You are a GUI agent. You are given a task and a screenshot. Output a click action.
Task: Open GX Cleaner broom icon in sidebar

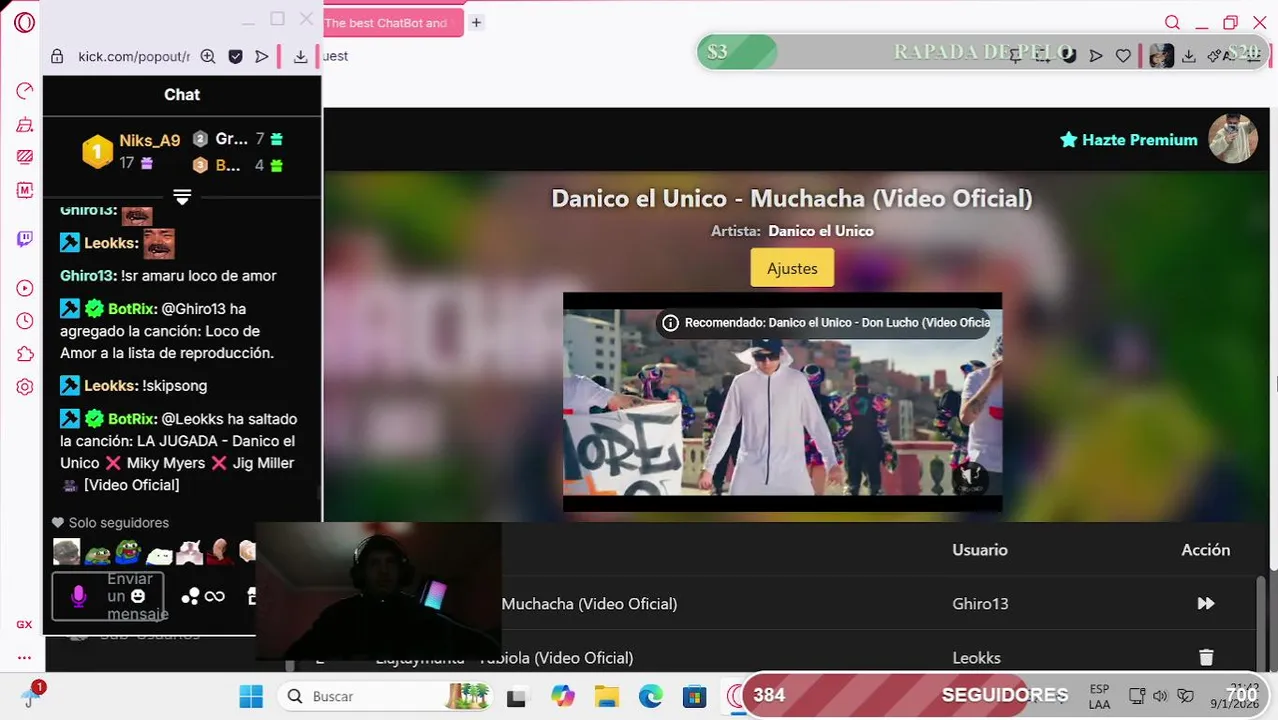(x=25, y=124)
